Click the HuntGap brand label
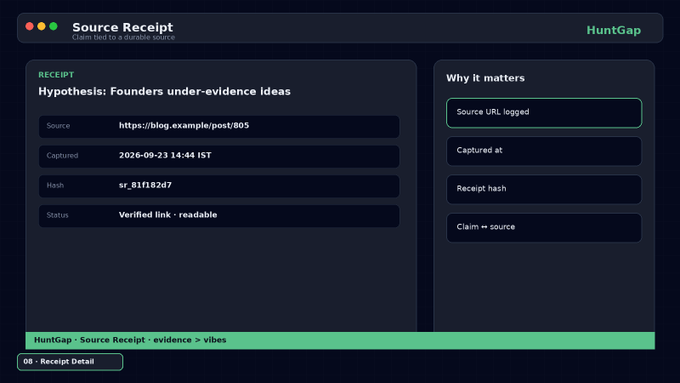The image size is (680, 383). (x=613, y=30)
